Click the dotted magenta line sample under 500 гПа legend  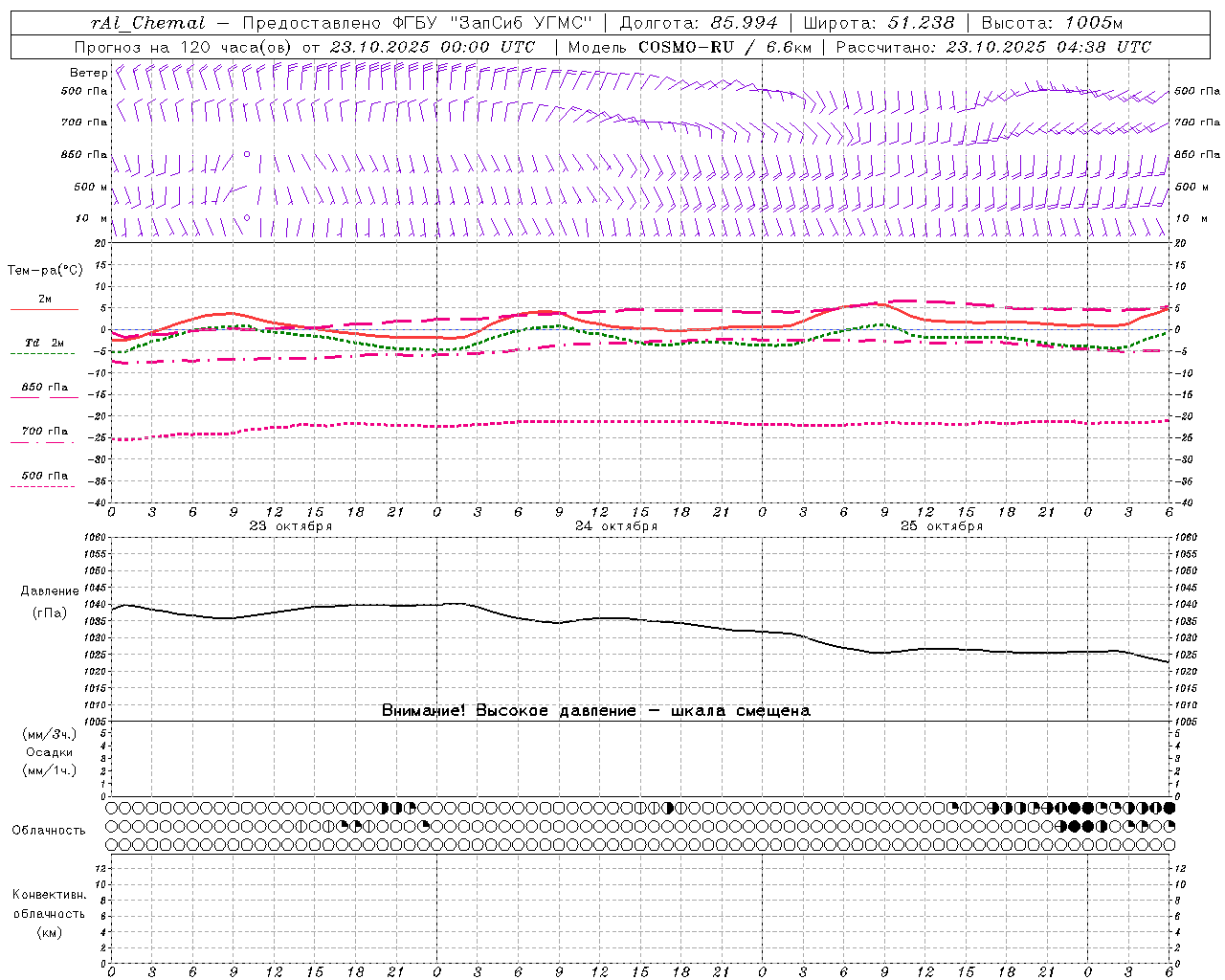(42, 486)
